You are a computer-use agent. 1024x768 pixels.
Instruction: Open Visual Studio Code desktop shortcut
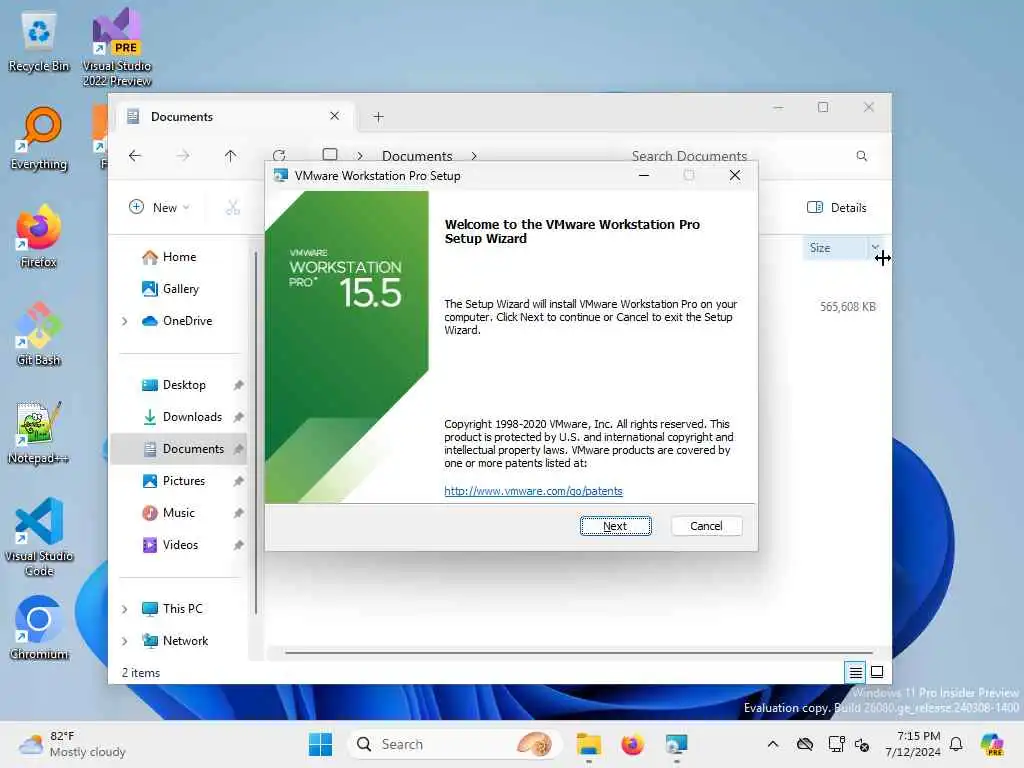click(x=39, y=537)
